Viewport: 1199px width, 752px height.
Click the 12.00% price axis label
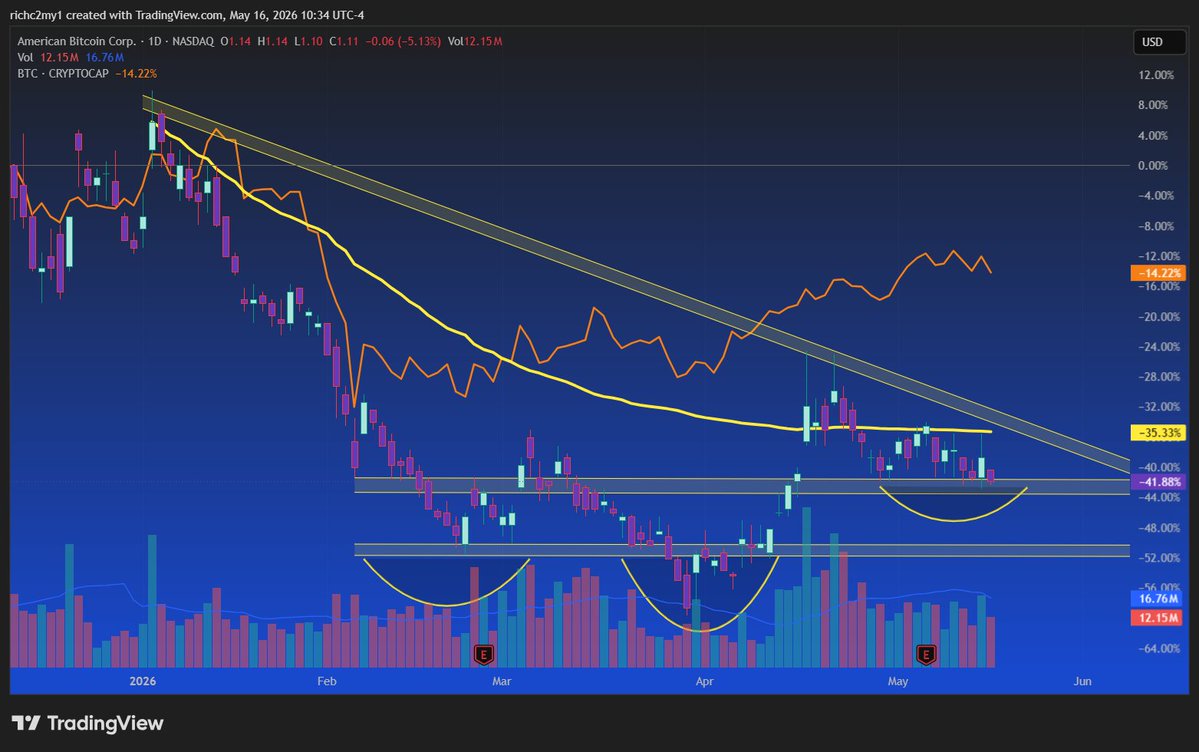[x=1155, y=75]
